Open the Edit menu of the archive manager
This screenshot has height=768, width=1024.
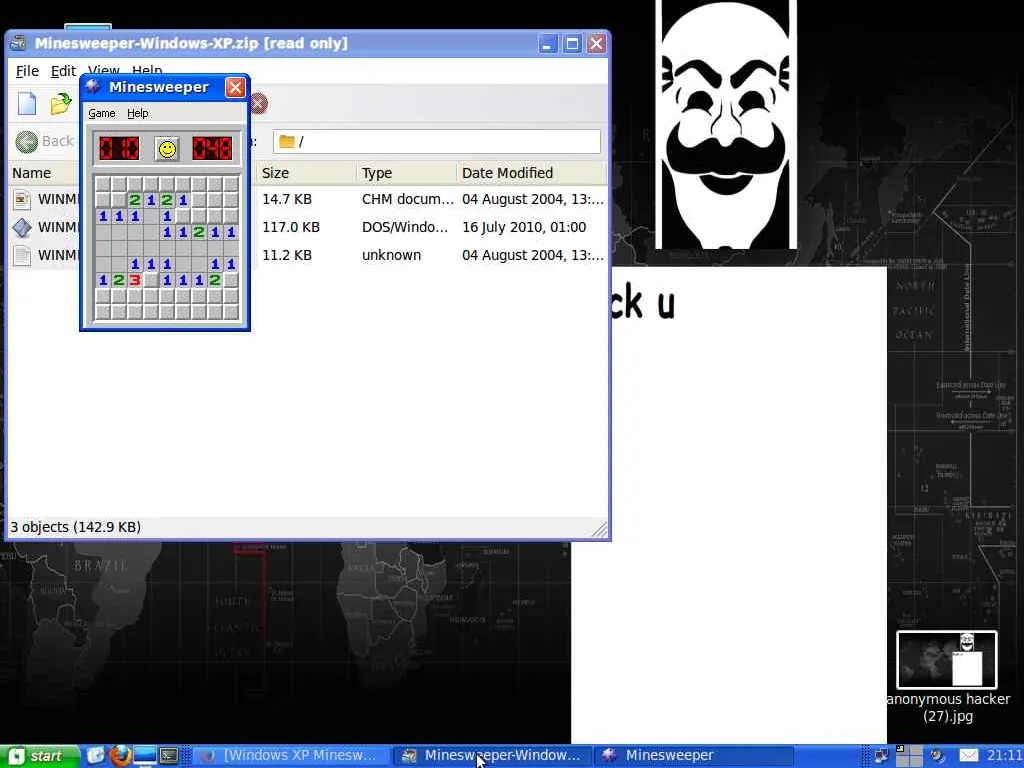tap(63, 71)
